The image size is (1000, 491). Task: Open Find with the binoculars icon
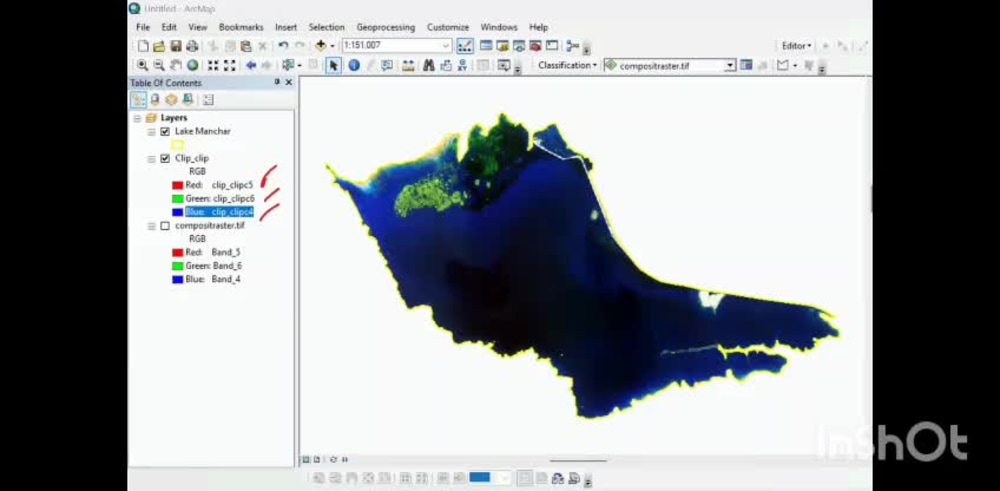pos(429,65)
